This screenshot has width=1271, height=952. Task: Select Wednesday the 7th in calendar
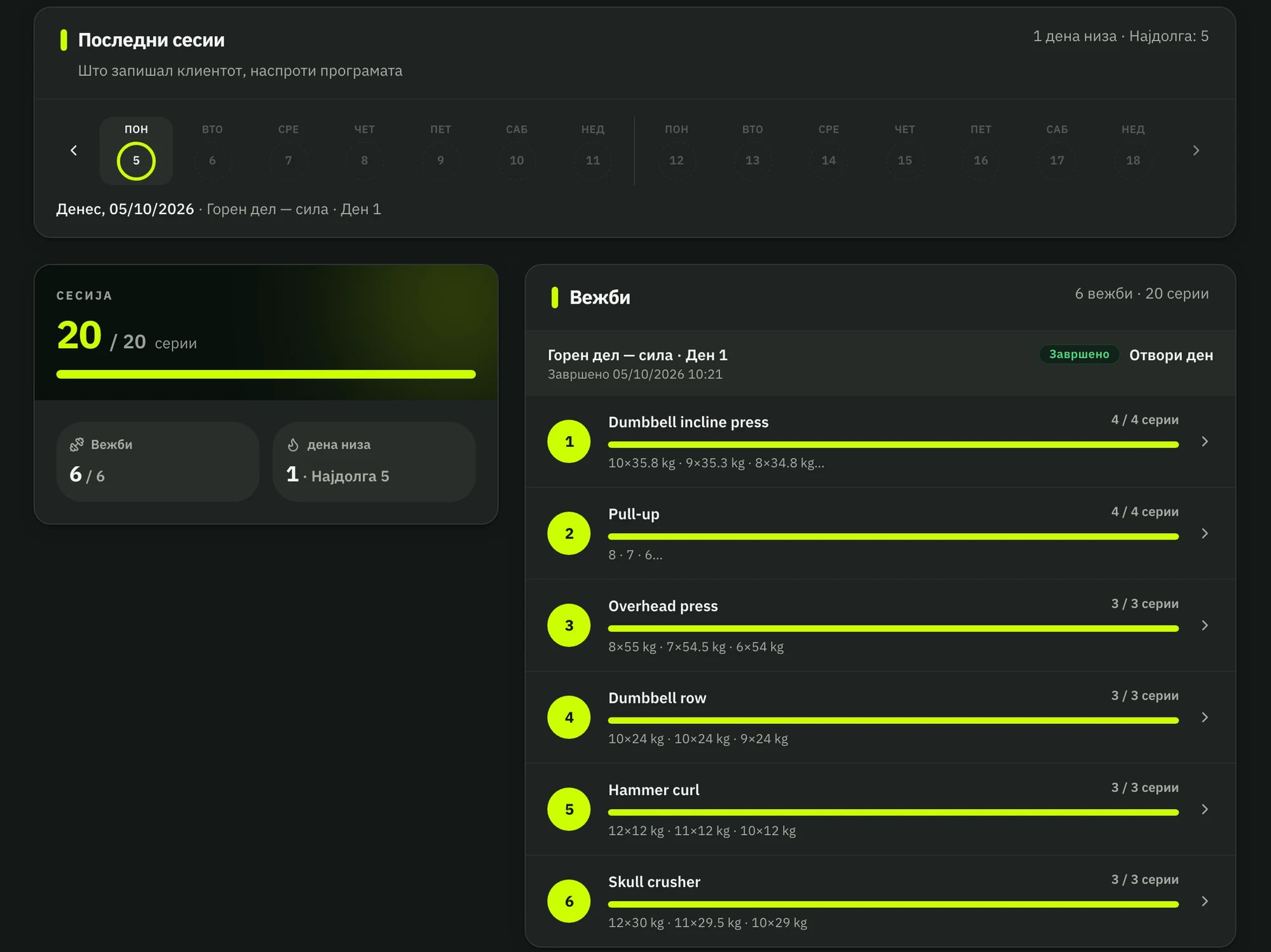pyautogui.click(x=289, y=151)
